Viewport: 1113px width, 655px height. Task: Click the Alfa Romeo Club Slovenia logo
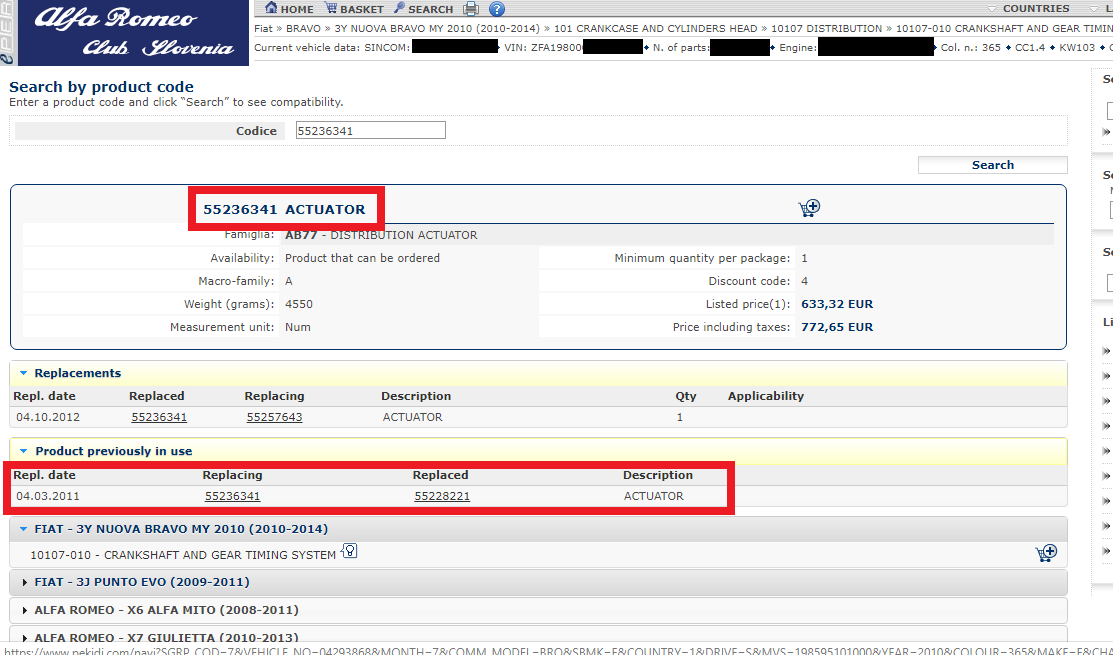pos(124,33)
